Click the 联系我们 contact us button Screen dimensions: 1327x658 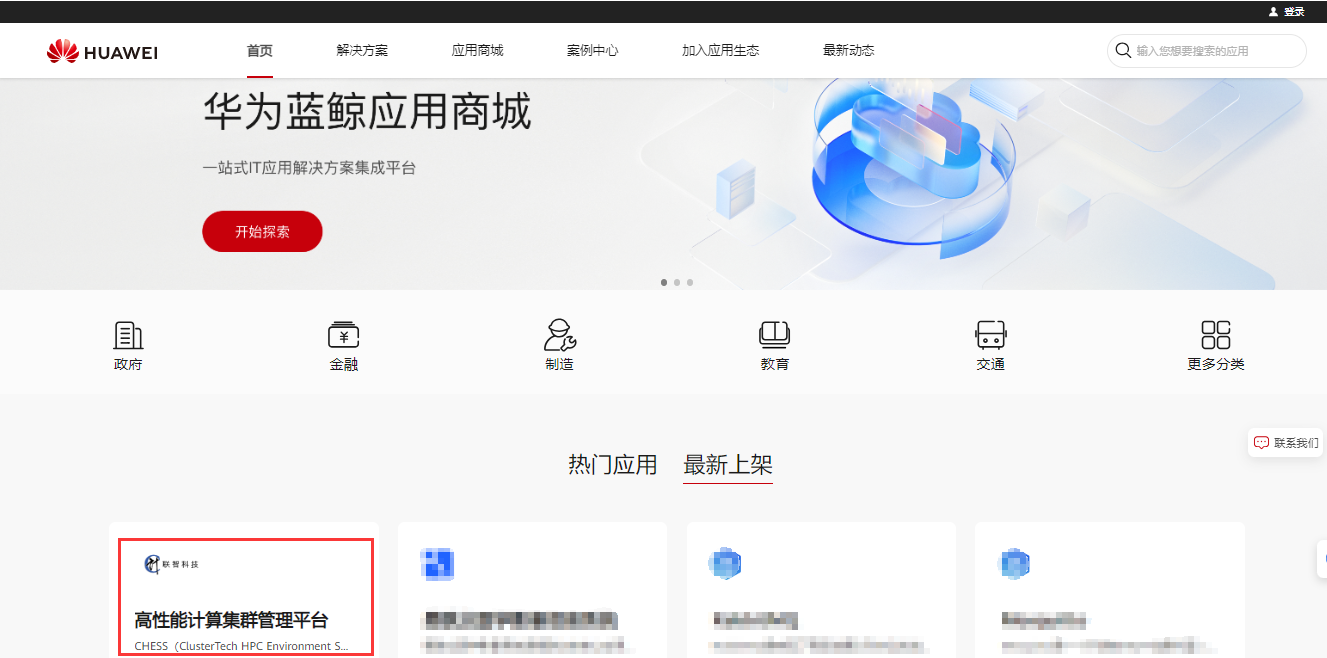(x=1286, y=443)
